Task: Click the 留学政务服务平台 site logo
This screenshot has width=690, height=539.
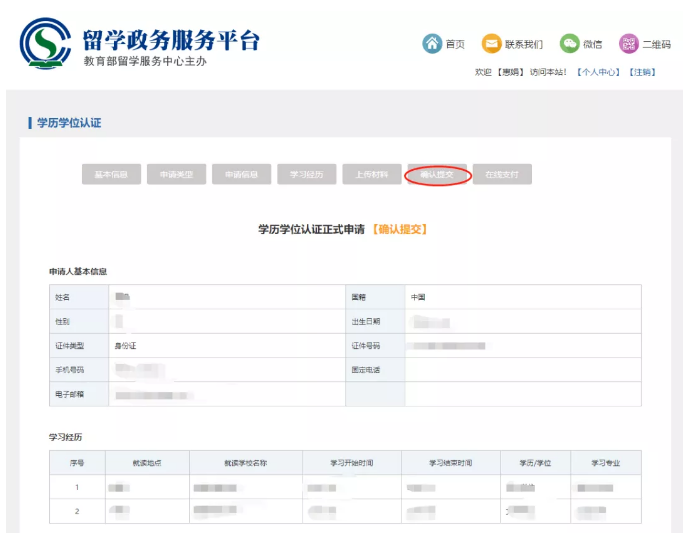Action: tap(44, 43)
